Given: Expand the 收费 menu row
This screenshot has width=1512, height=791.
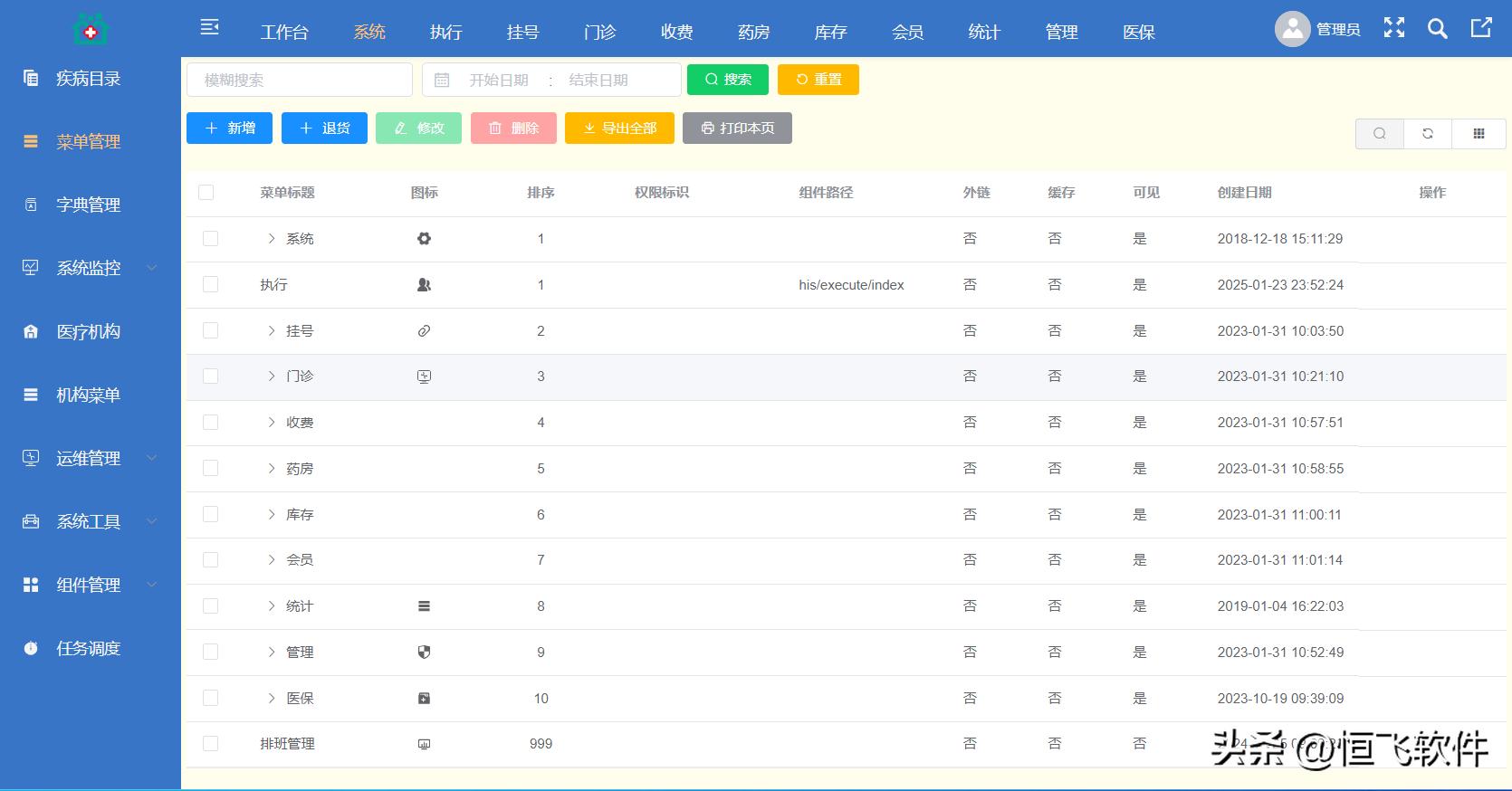Looking at the screenshot, I should [271, 423].
